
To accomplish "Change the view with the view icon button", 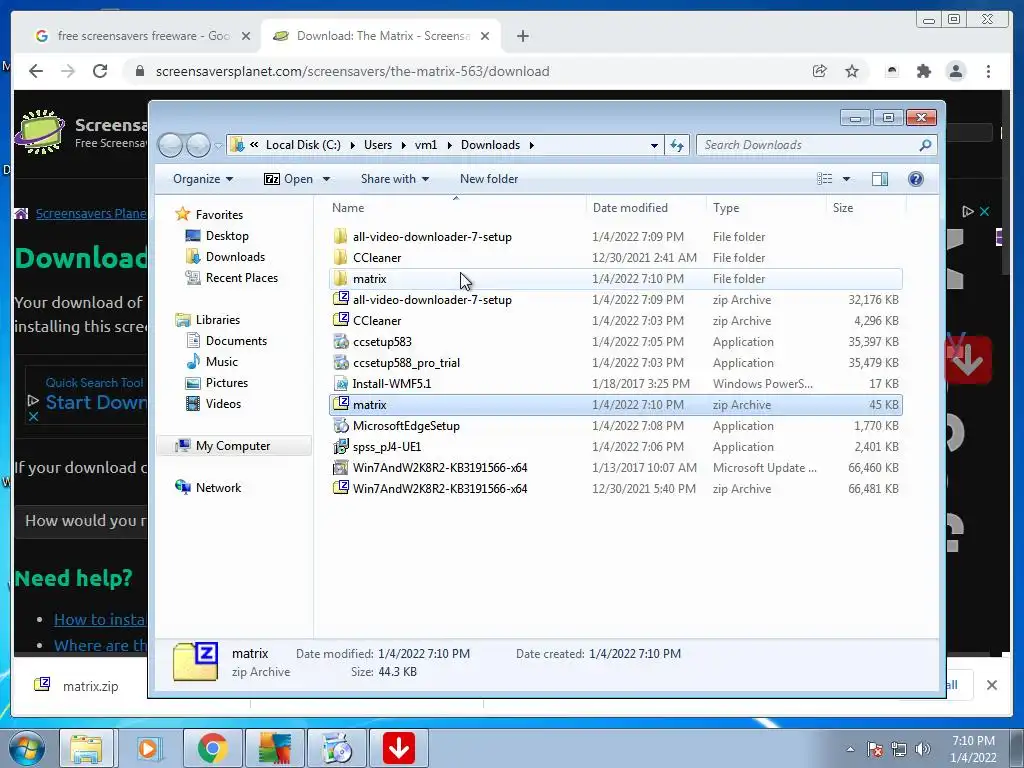I will 825,179.
